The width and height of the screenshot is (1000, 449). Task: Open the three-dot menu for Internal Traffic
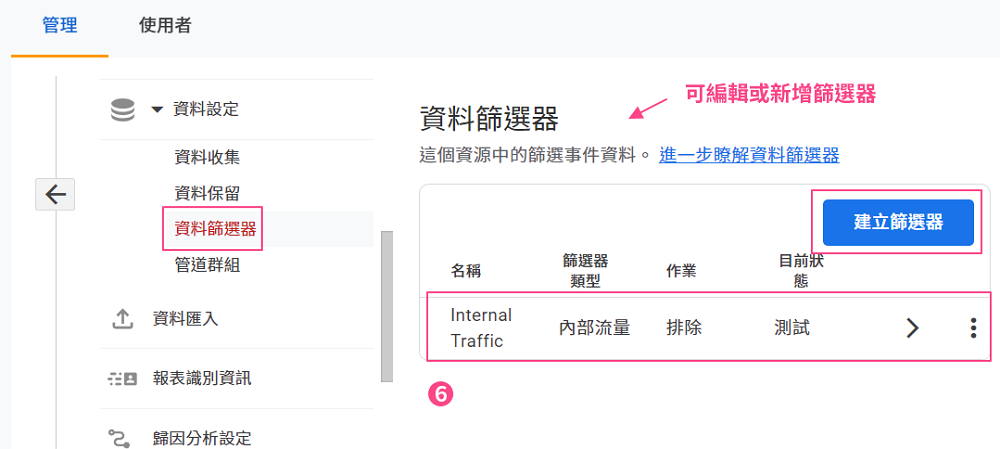coord(973,328)
